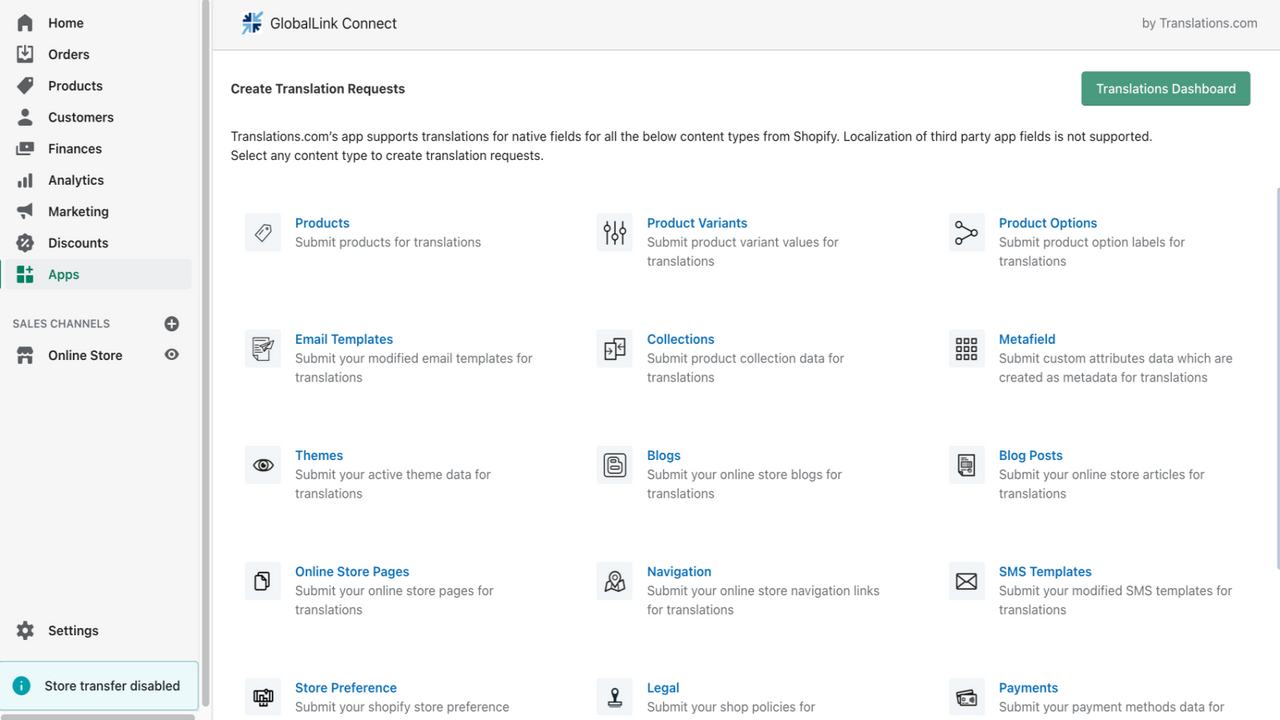1280x720 pixels.
Task: Open the Collections link
Action: (x=681, y=339)
